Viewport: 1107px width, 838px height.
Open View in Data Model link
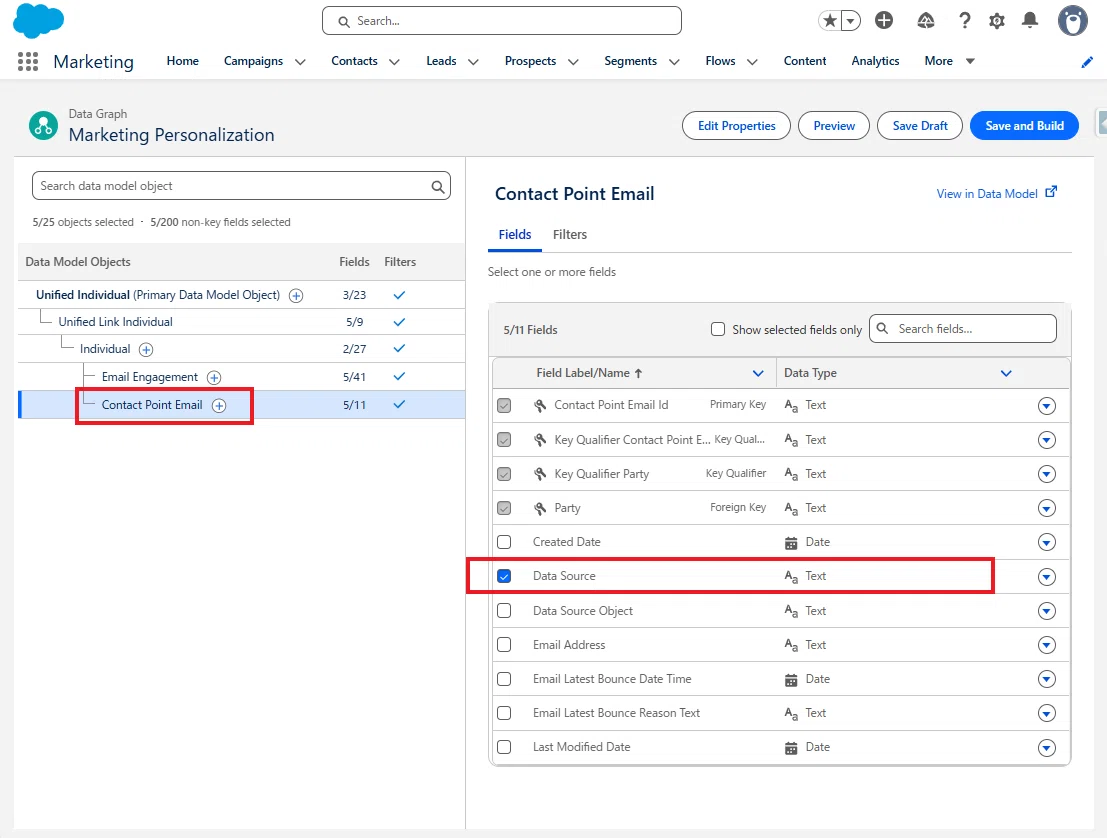(987, 193)
